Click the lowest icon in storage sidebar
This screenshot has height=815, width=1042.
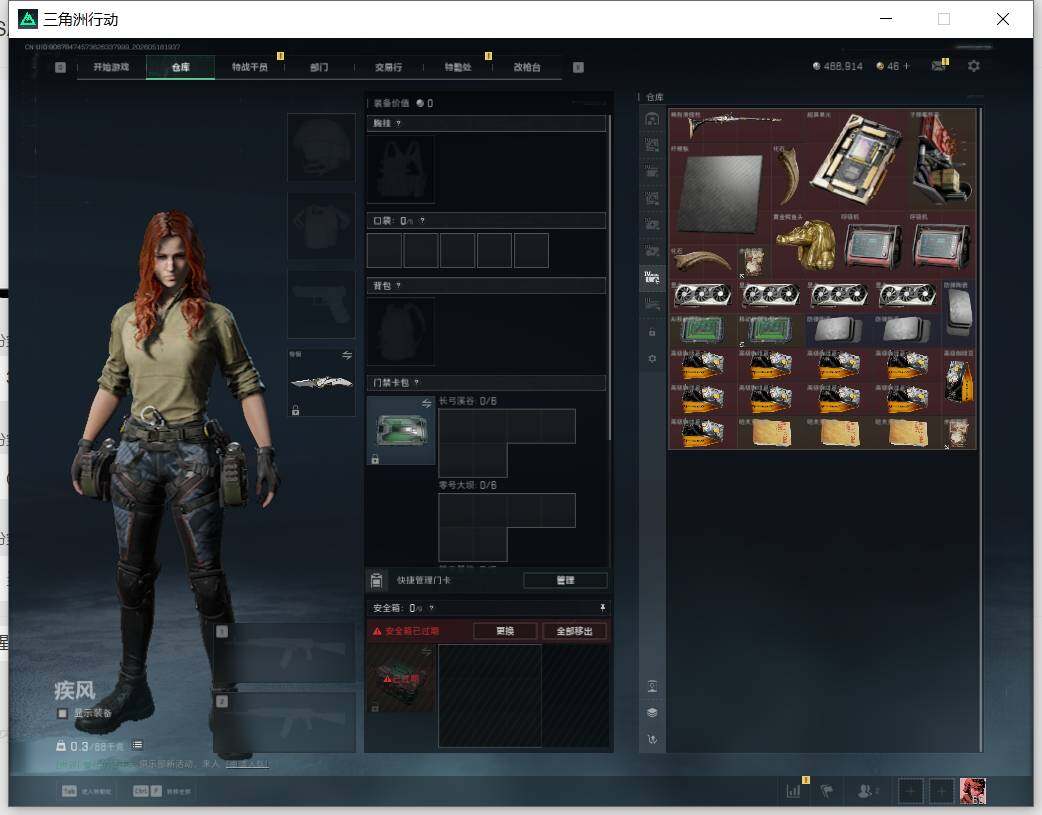click(x=652, y=739)
